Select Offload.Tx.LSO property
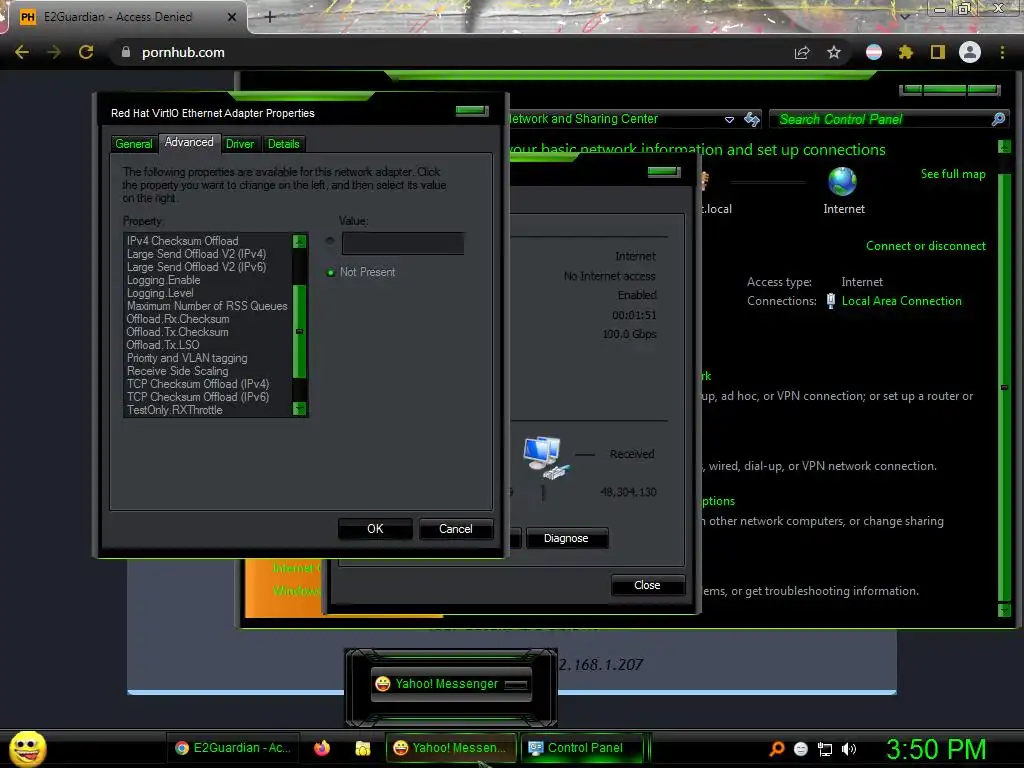This screenshot has width=1024, height=768. coord(163,345)
